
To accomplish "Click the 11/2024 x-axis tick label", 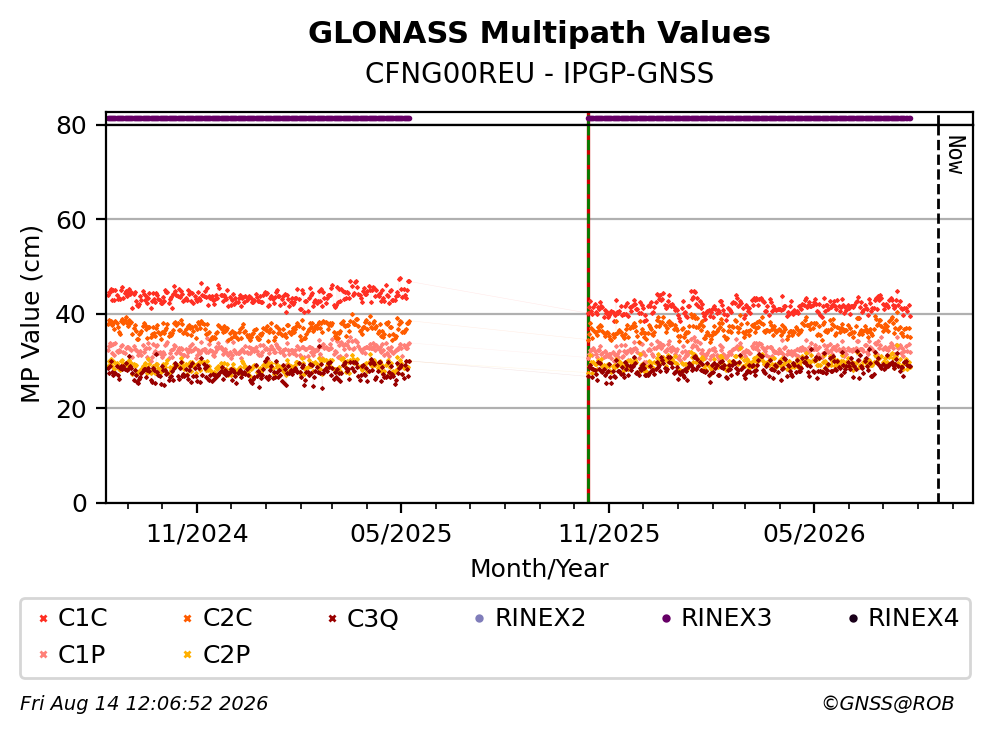I will coord(197,534).
